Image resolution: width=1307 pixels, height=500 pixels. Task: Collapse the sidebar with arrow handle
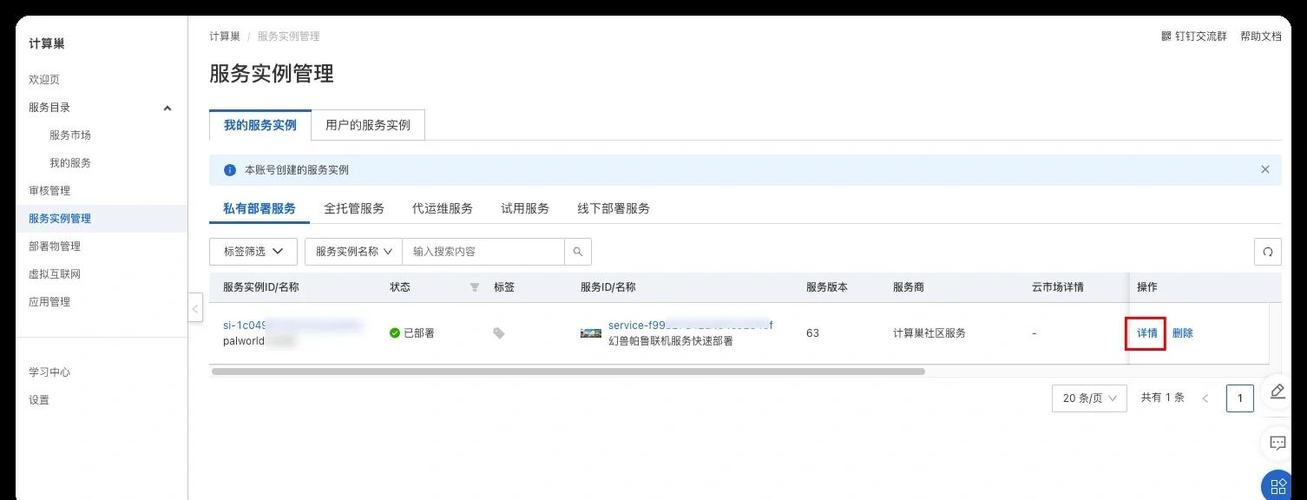195,309
